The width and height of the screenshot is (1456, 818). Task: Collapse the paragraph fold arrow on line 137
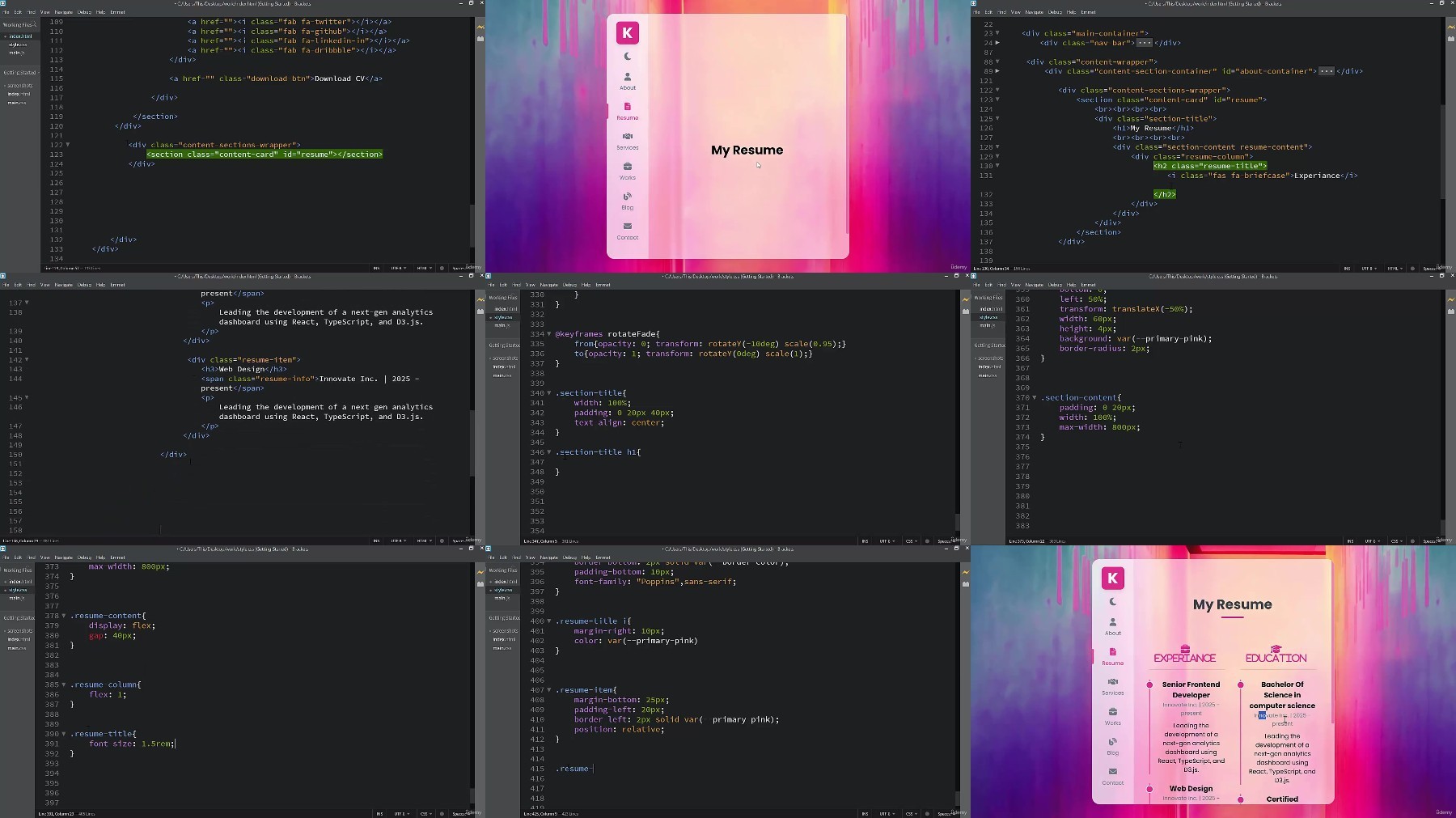(27, 303)
